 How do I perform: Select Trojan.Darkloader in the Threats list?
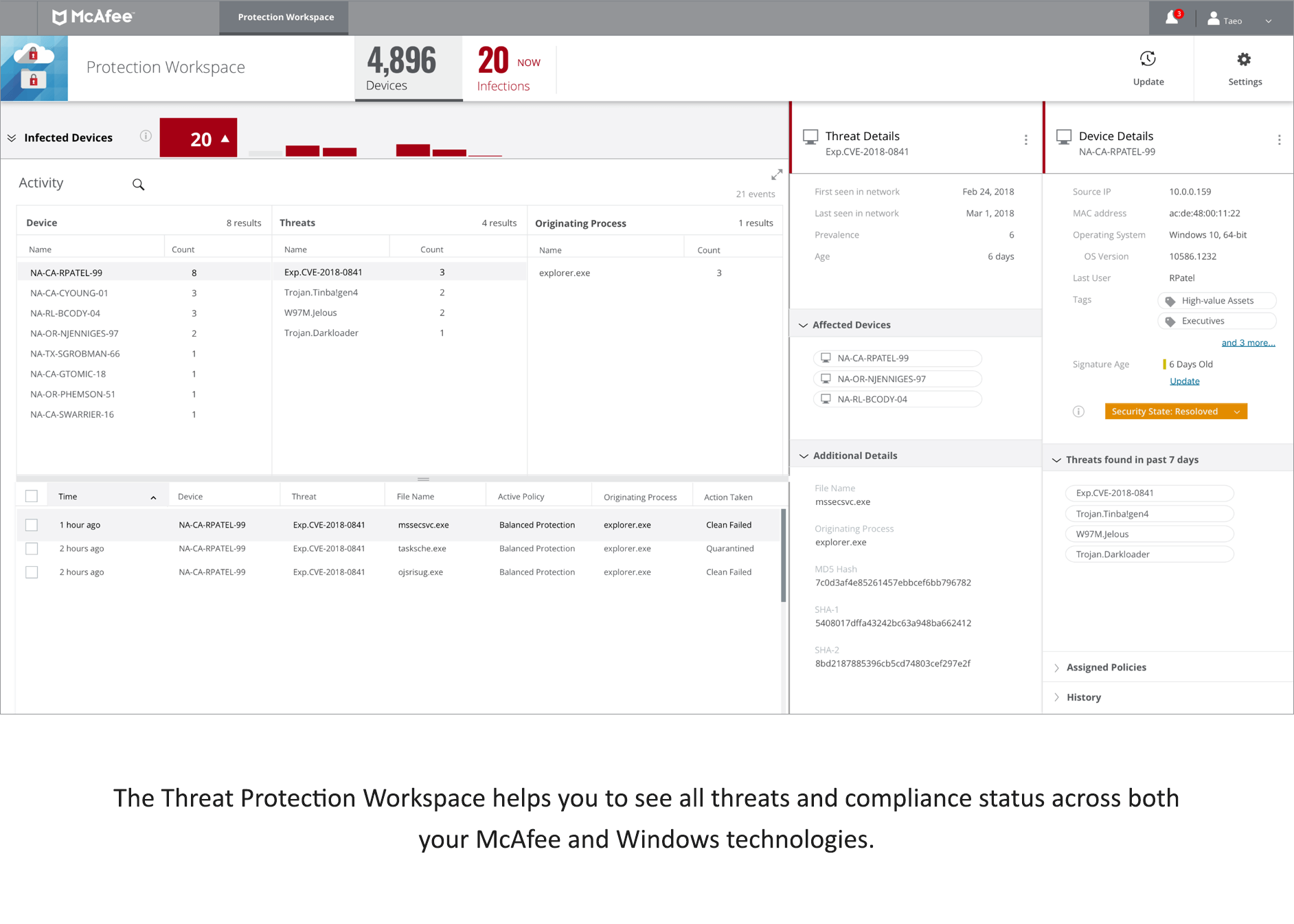point(400,333)
